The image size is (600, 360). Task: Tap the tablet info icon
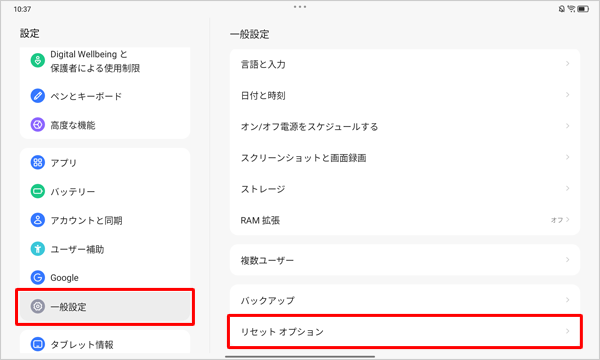tap(38, 344)
